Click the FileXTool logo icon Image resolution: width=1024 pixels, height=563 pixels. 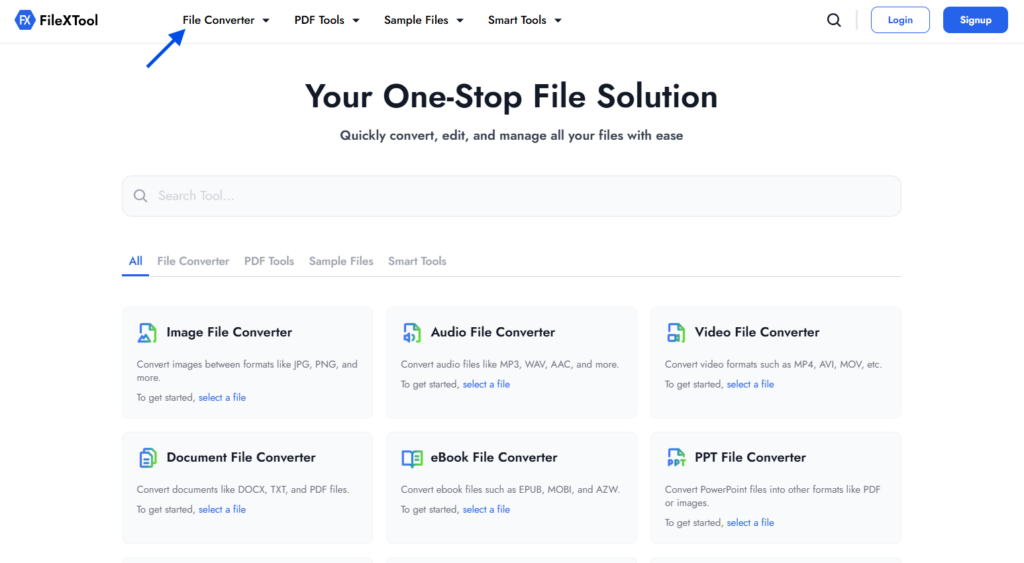coord(24,20)
